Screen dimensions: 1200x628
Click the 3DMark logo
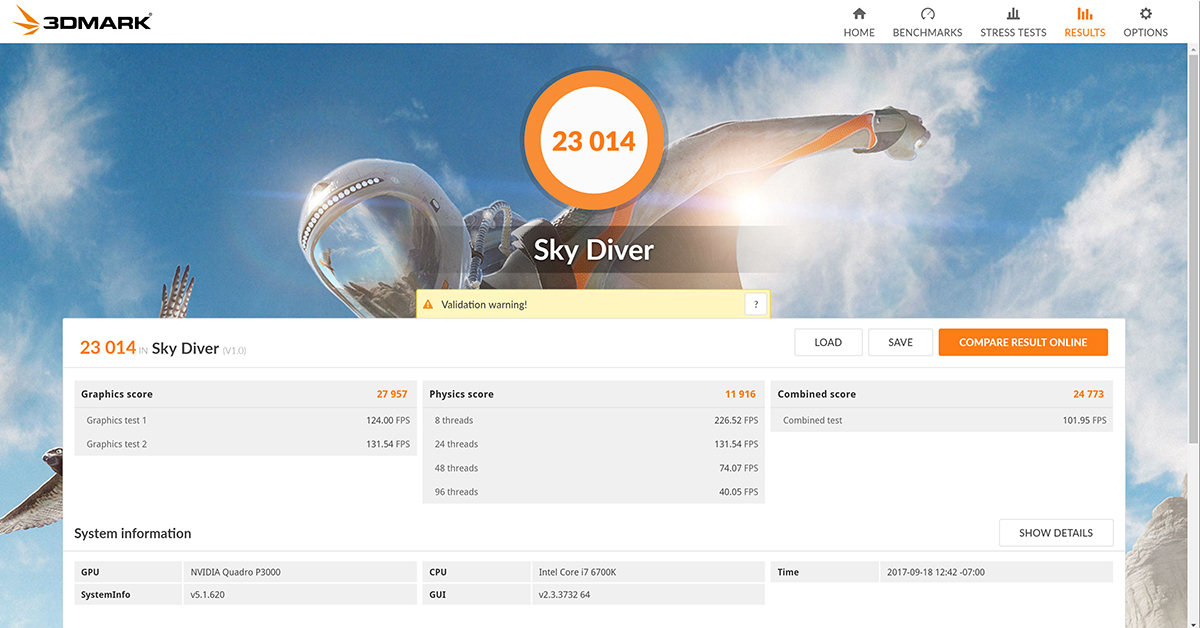(84, 21)
